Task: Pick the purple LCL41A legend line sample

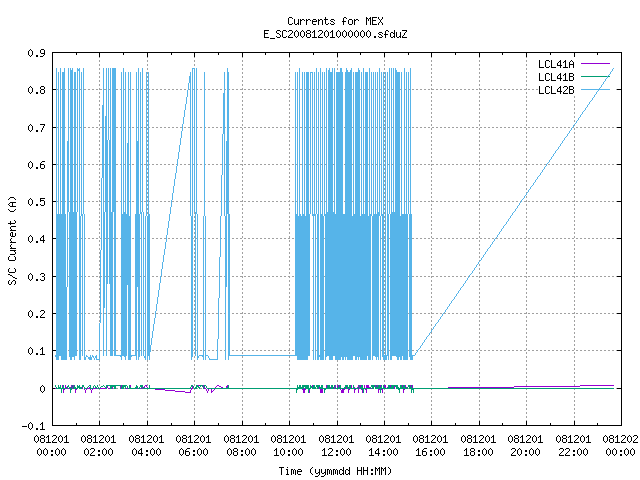Action: coord(595,64)
